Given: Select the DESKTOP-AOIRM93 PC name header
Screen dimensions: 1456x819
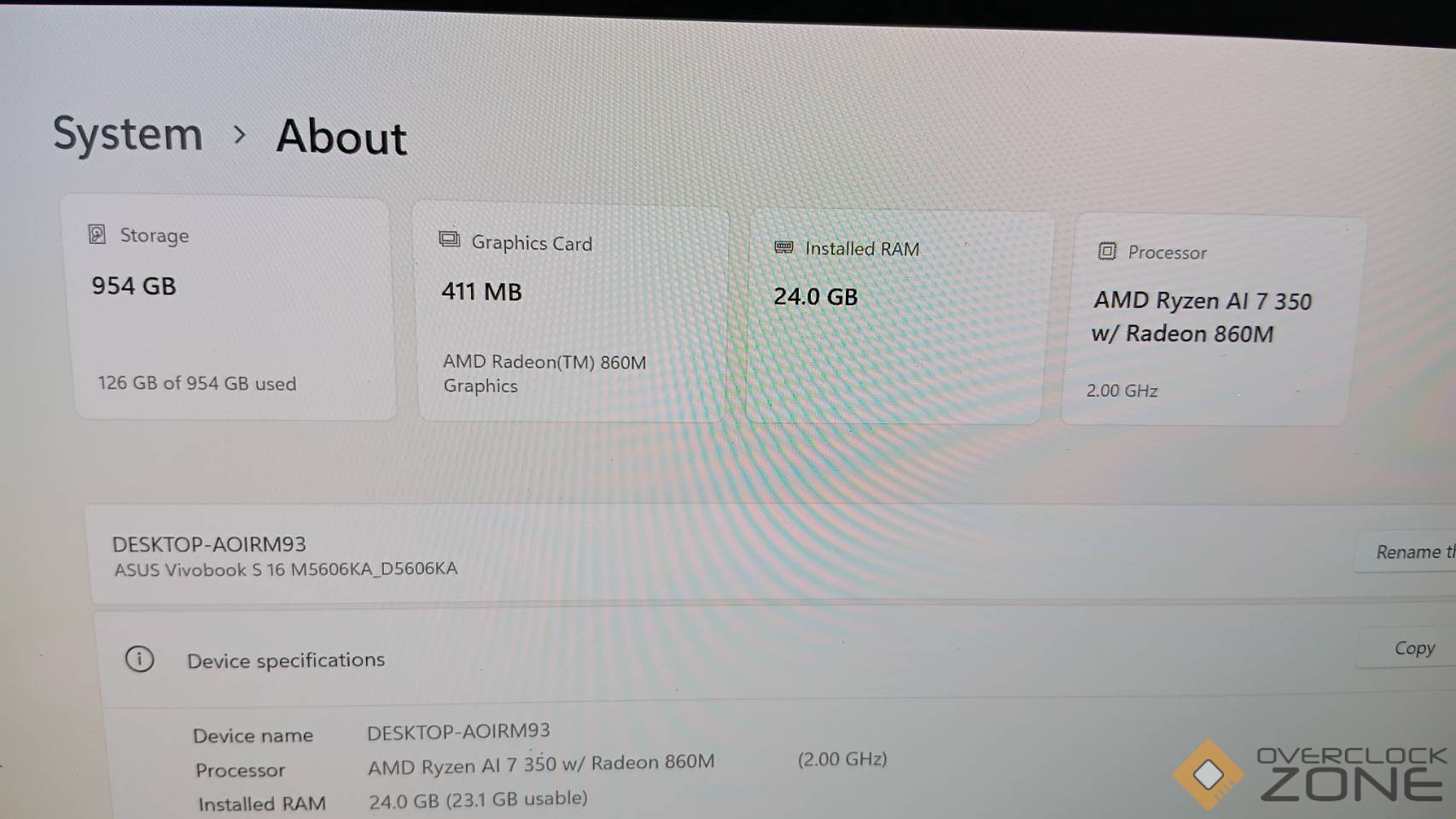Looking at the screenshot, I should pos(209,544).
